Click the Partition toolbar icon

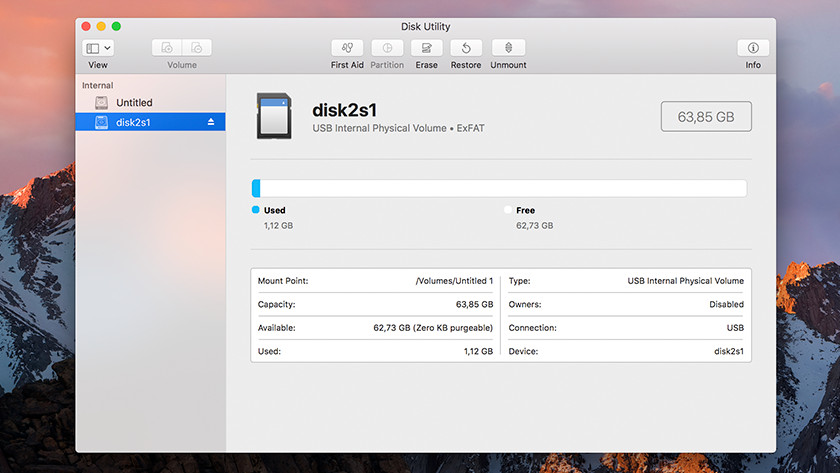(387, 48)
